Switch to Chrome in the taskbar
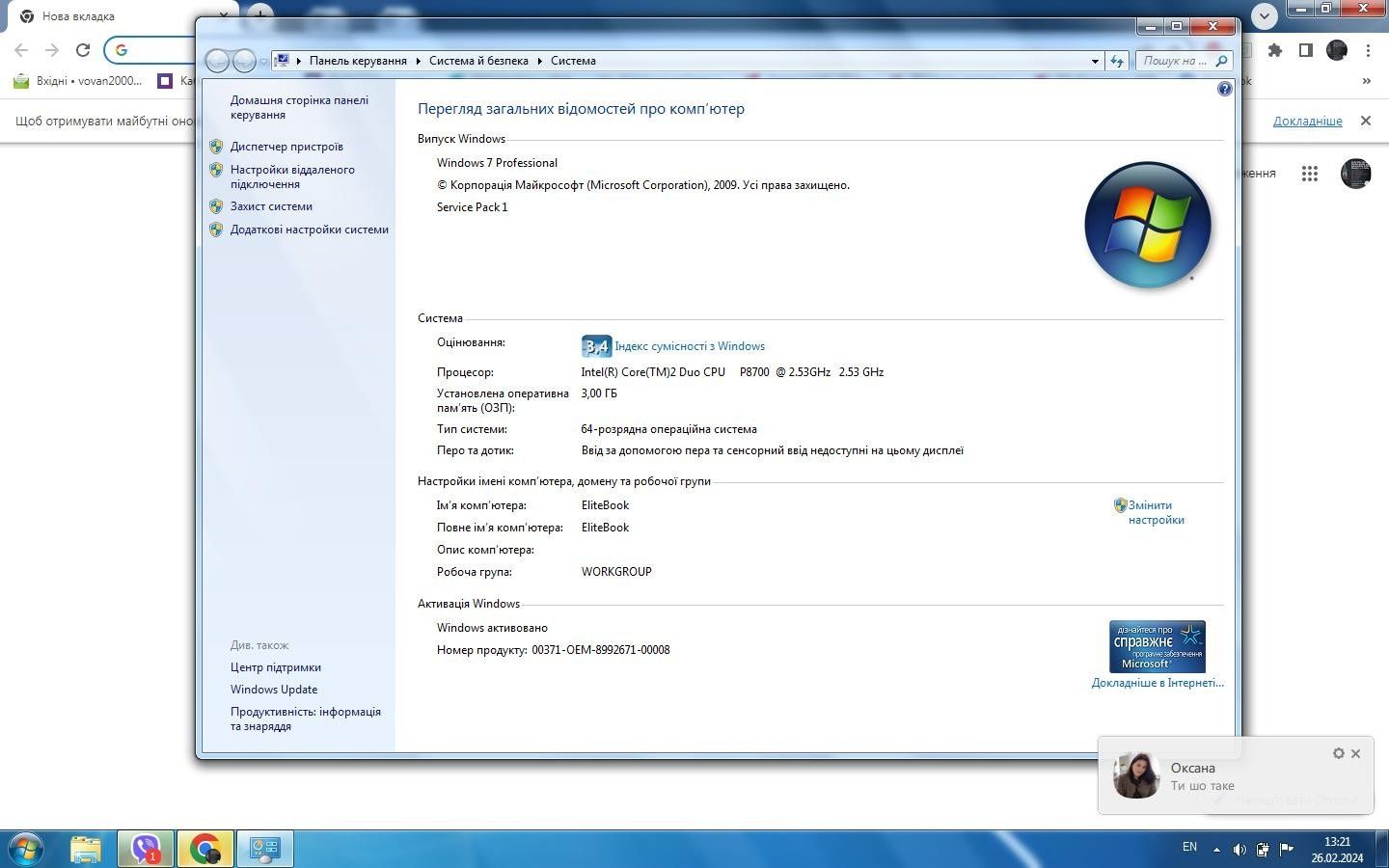This screenshot has height=868, width=1389. point(205,850)
